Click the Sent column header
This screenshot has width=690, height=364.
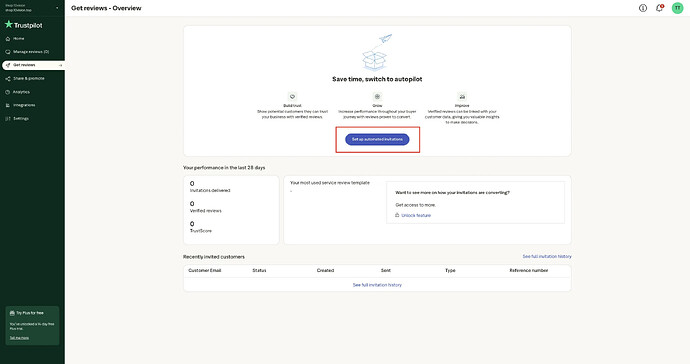tap(385, 270)
